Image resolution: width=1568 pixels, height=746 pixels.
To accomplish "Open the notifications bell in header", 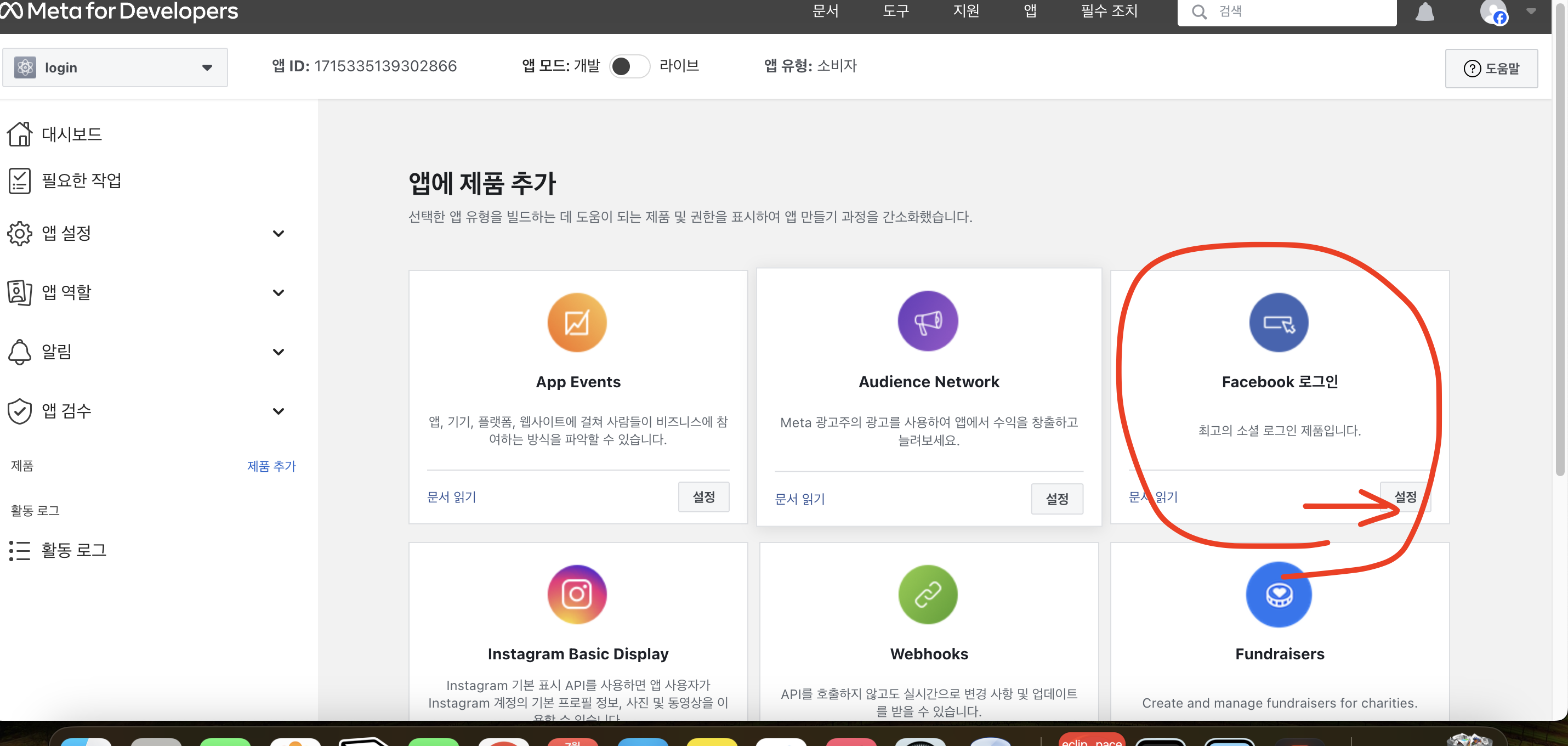I will click(x=1424, y=12).
